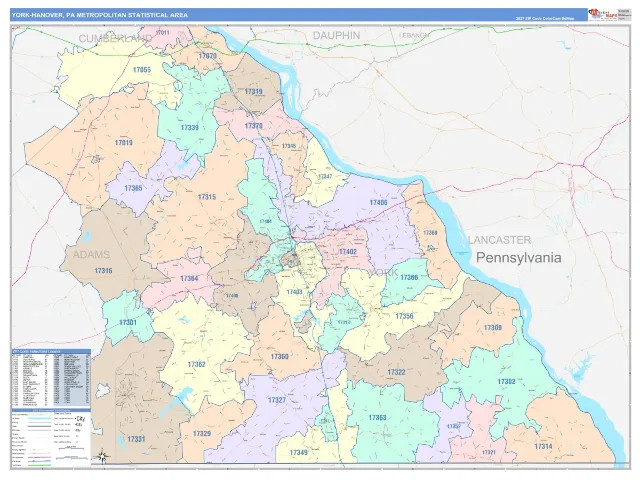Click ZIP code 17345 label

tap(289, 146)
